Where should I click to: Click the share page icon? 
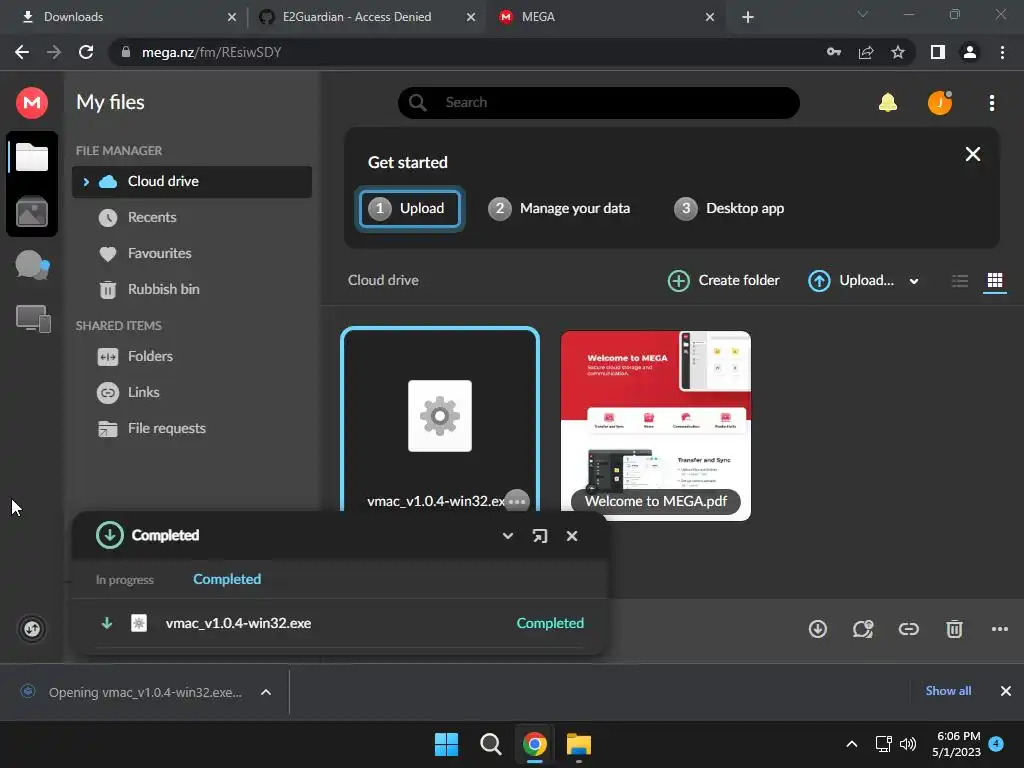click(866, 52)
